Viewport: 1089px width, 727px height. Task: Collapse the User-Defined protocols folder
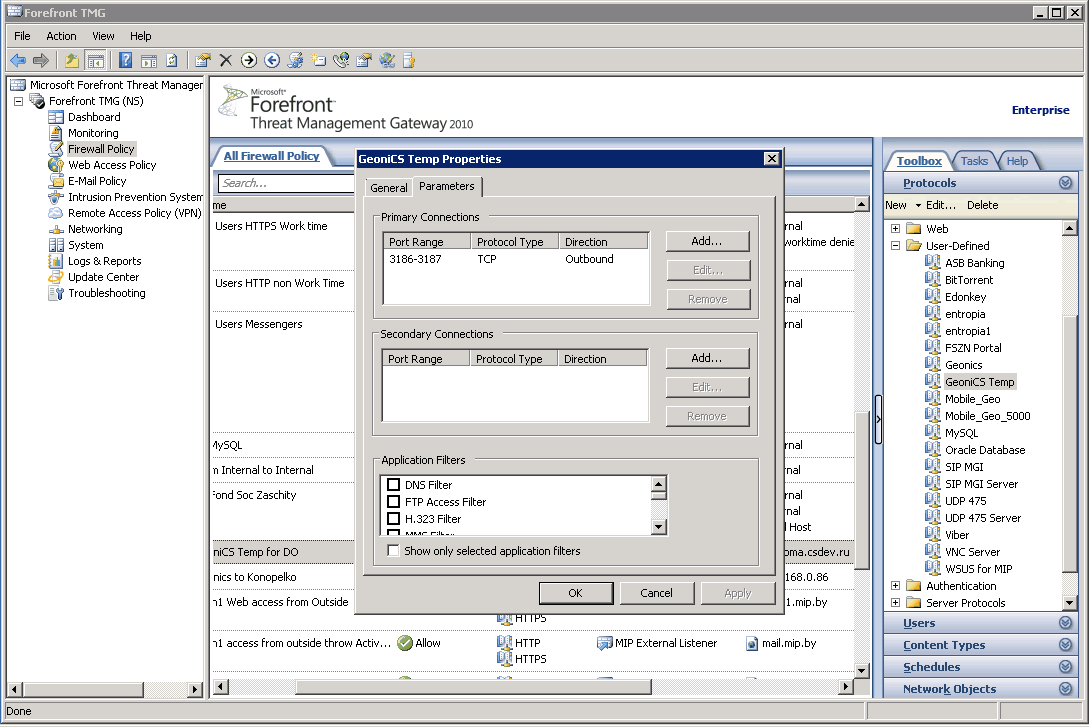coord(895,246)
